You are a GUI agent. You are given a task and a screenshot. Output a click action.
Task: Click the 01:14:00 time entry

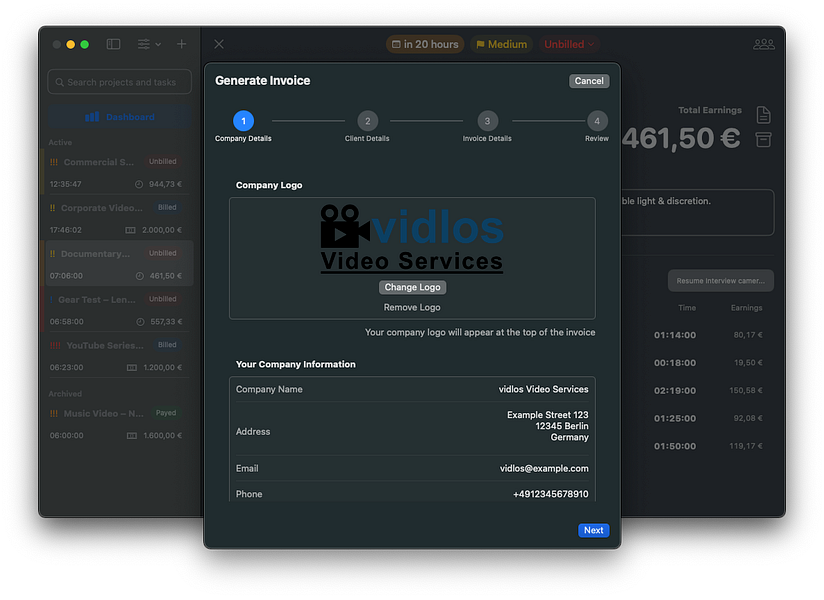[x=675, y=335]
